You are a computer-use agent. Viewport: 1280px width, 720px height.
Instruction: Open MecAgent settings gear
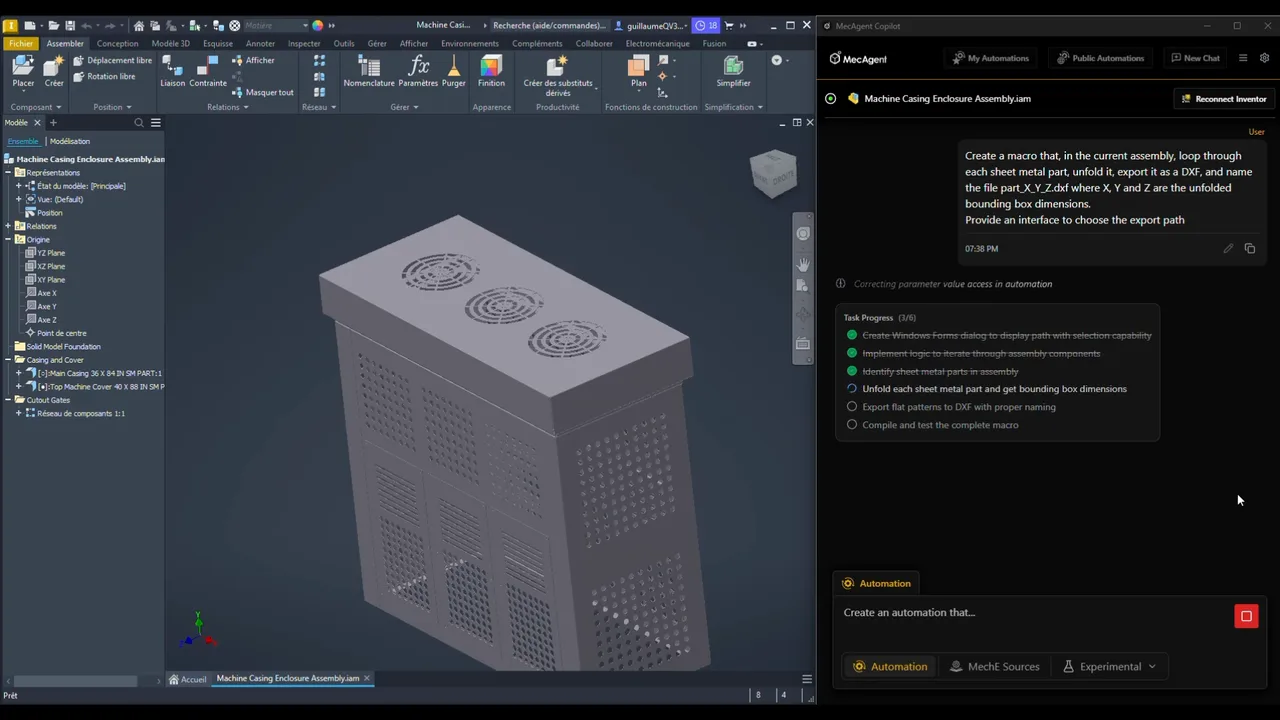coord(1264,58)
